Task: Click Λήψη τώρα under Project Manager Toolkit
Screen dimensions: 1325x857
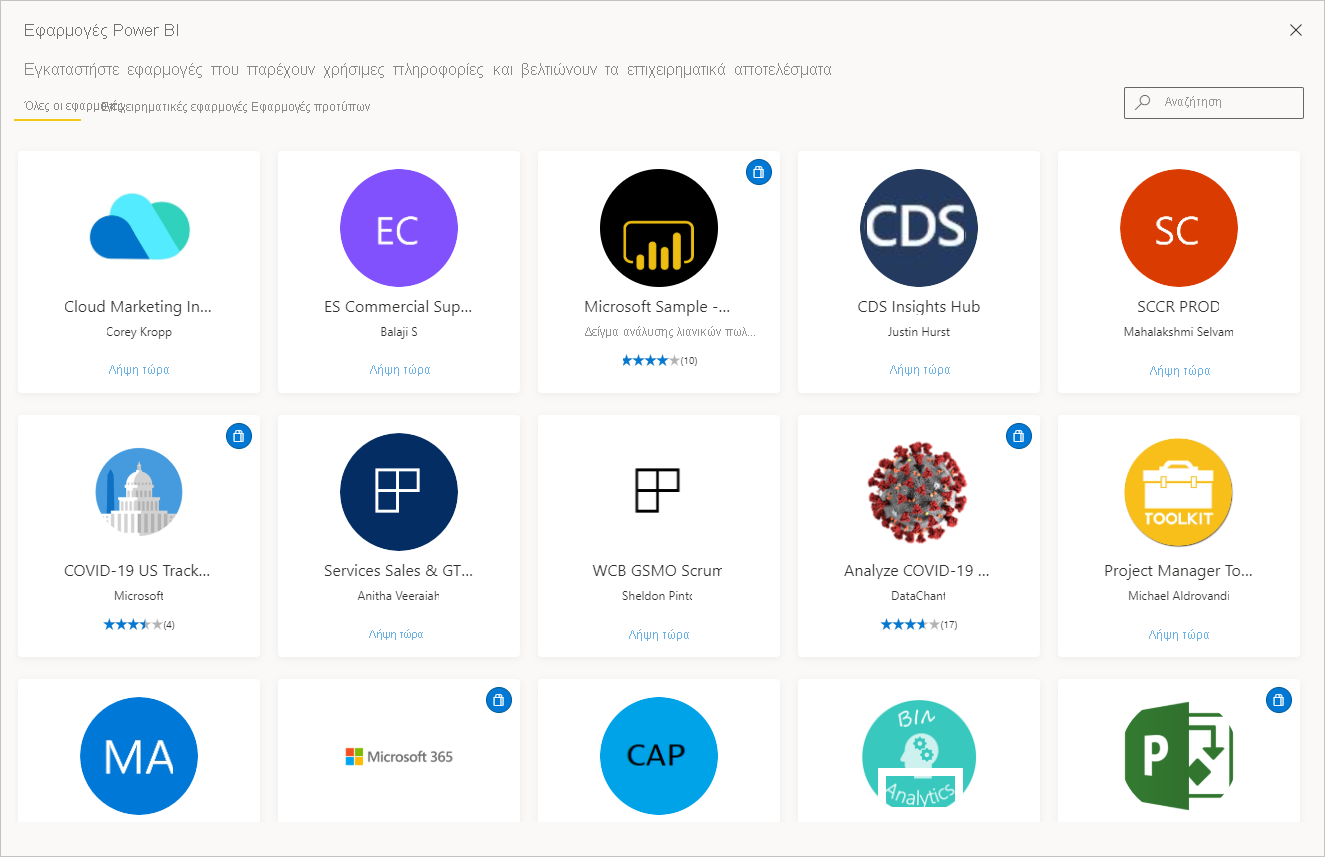Action: (1178, 634)
